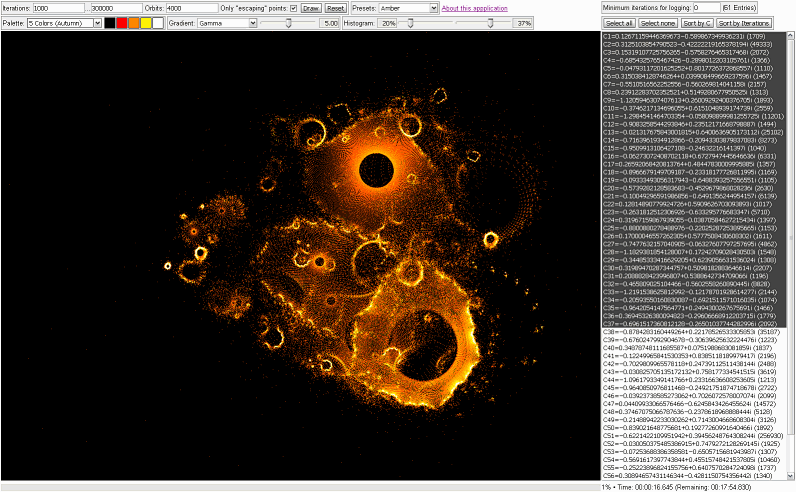Pick the red palette color swatch
The width and height of the screenshot is (796, 492).
pos(122,22)
